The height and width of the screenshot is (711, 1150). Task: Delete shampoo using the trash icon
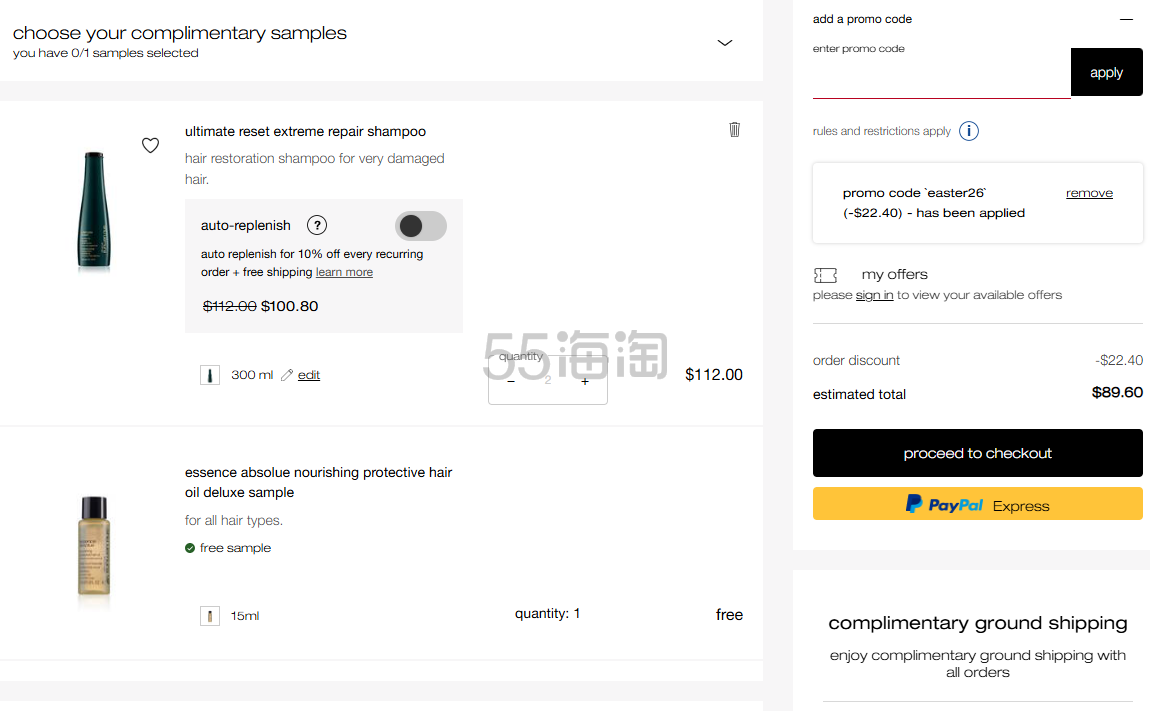point(735,129)
